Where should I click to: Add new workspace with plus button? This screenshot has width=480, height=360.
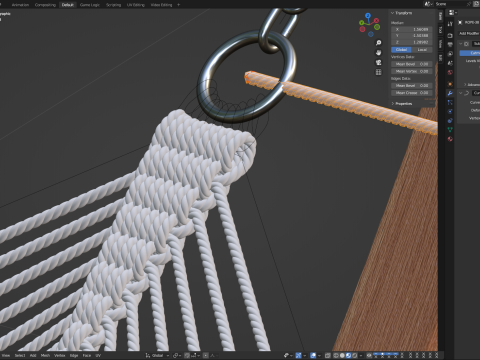coord(178,5)
